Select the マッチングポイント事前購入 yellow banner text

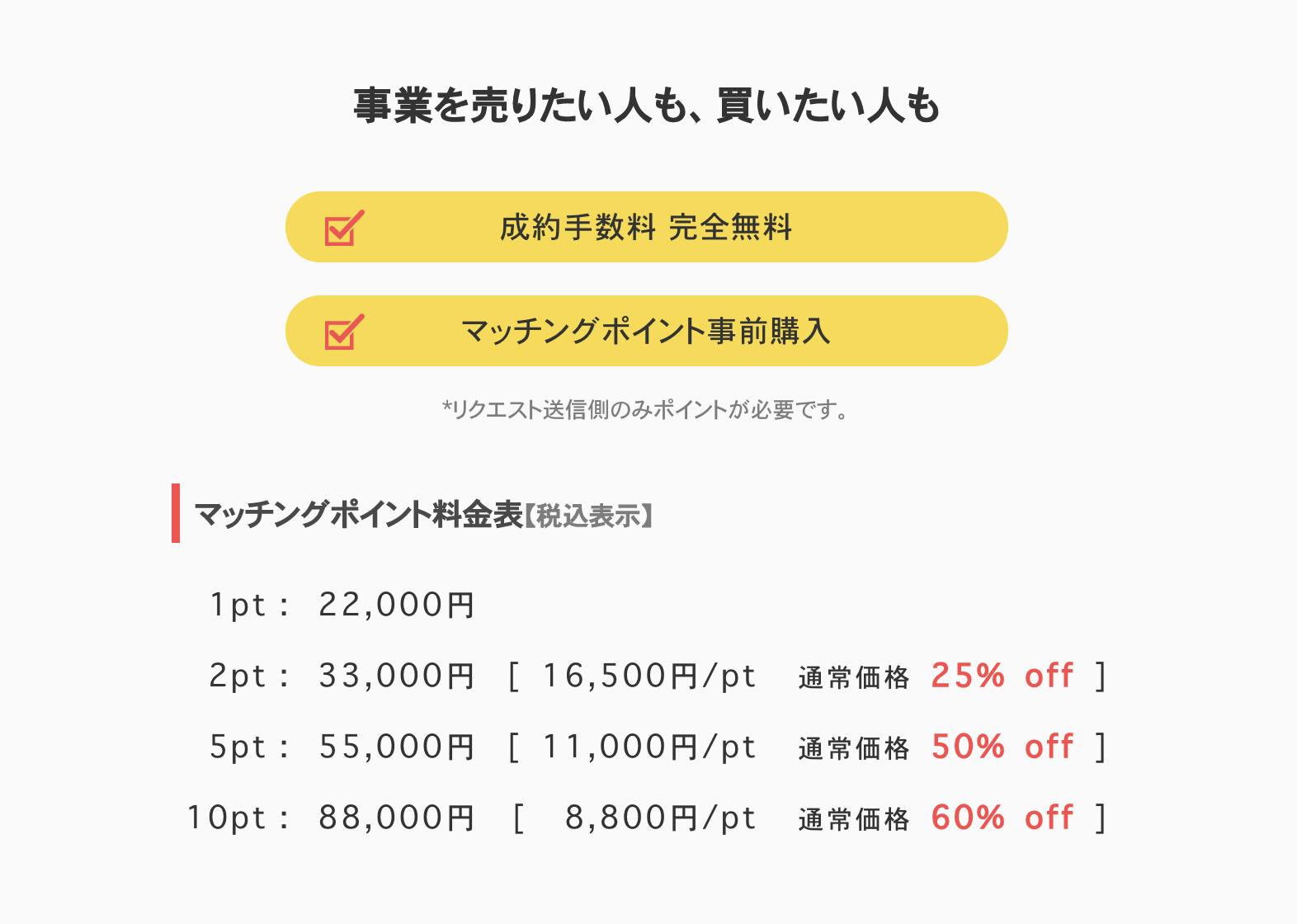[x=646, y=332]
